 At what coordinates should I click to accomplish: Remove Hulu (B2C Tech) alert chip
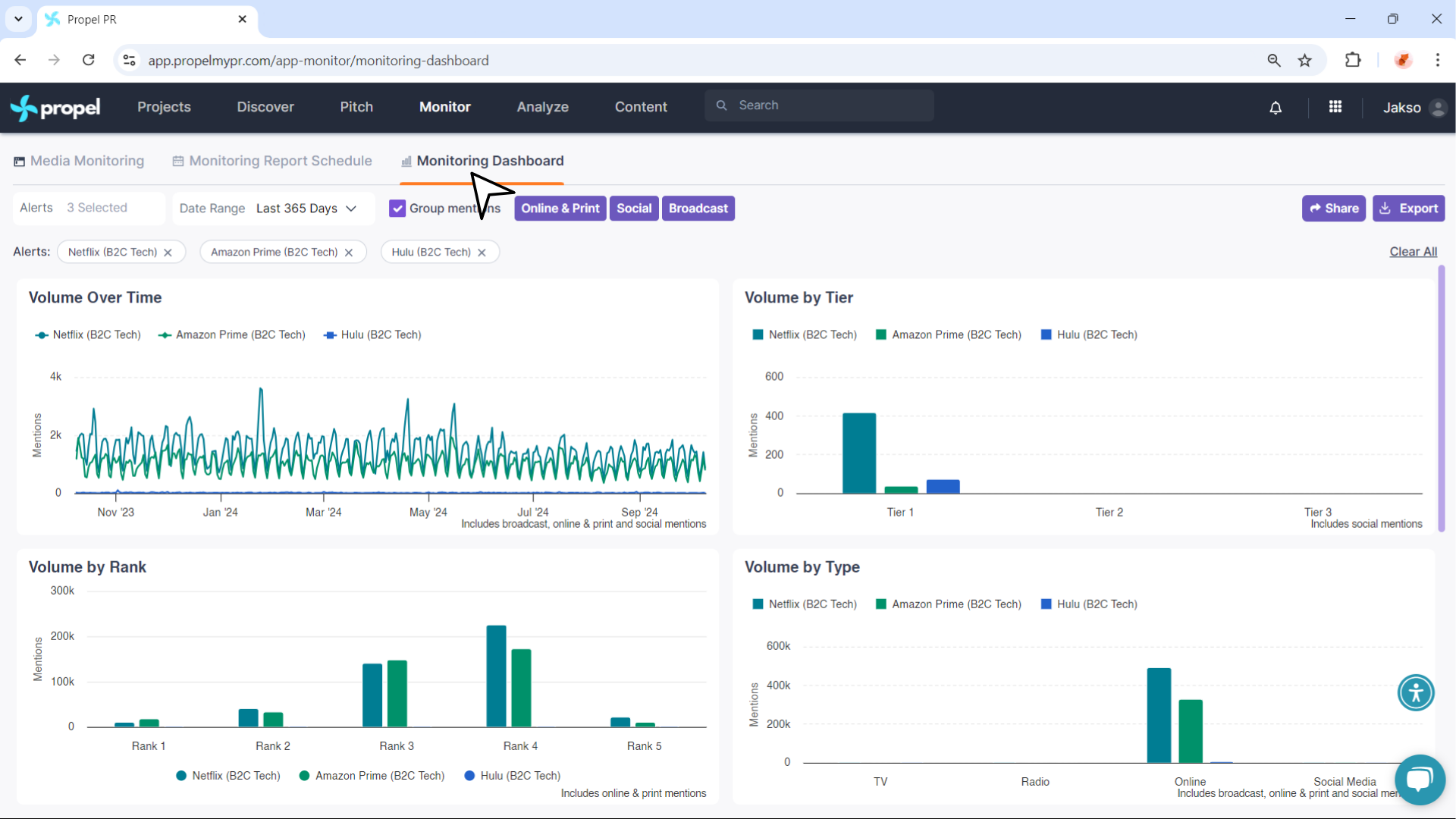point(482,253)
